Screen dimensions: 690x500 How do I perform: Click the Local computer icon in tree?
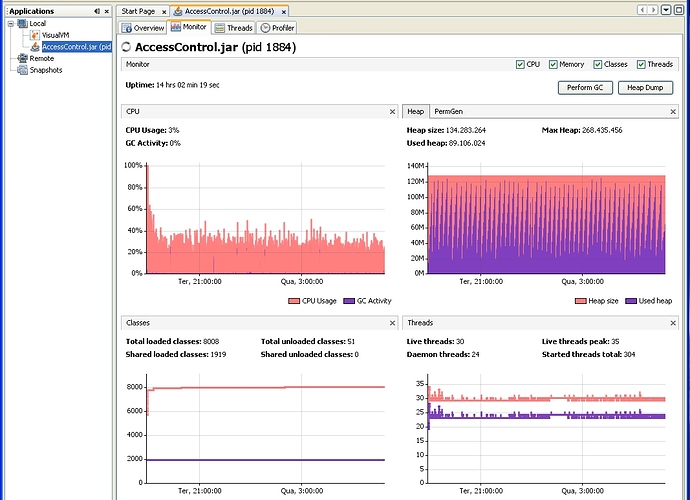(22, 23)
